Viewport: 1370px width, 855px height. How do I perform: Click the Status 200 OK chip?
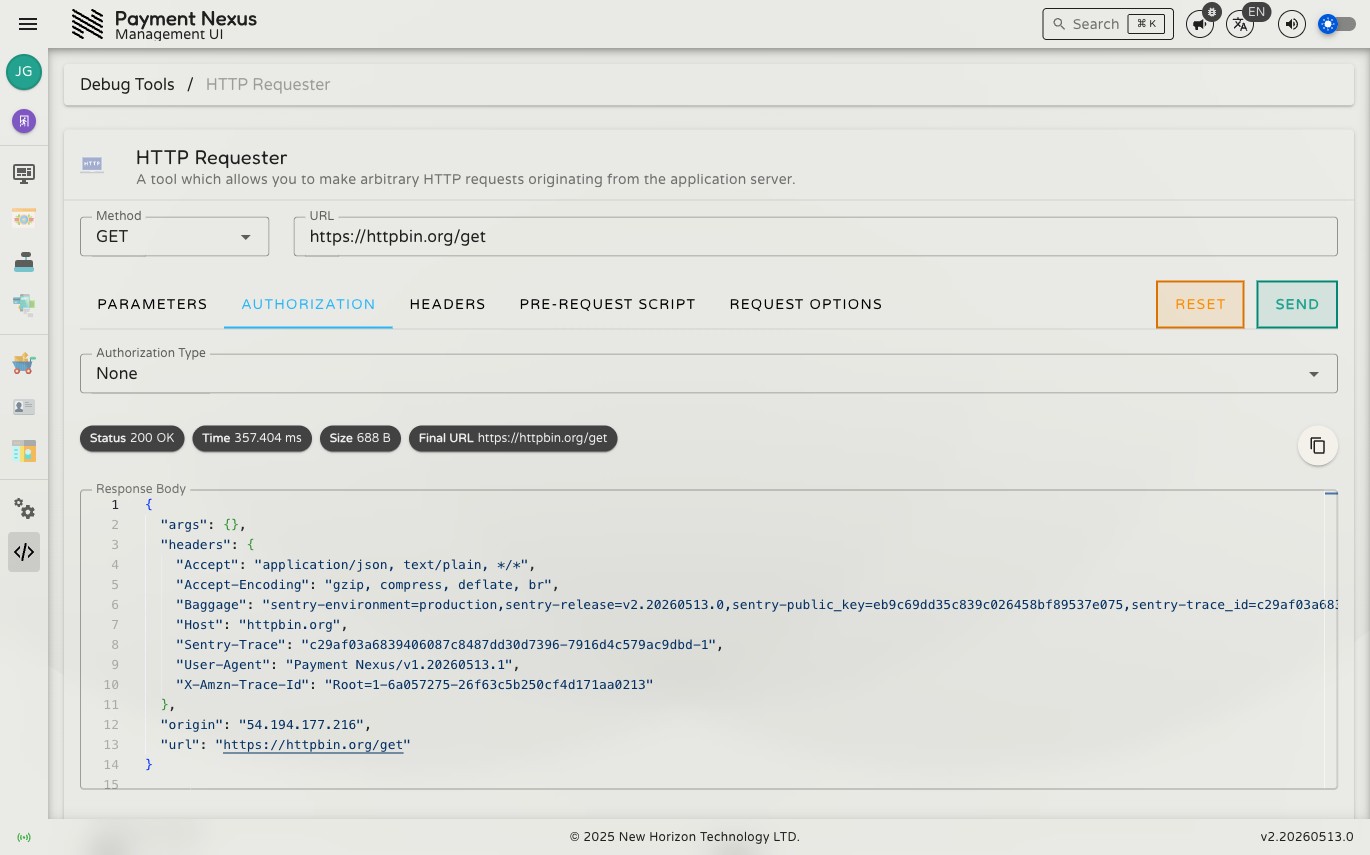(132, 438)
